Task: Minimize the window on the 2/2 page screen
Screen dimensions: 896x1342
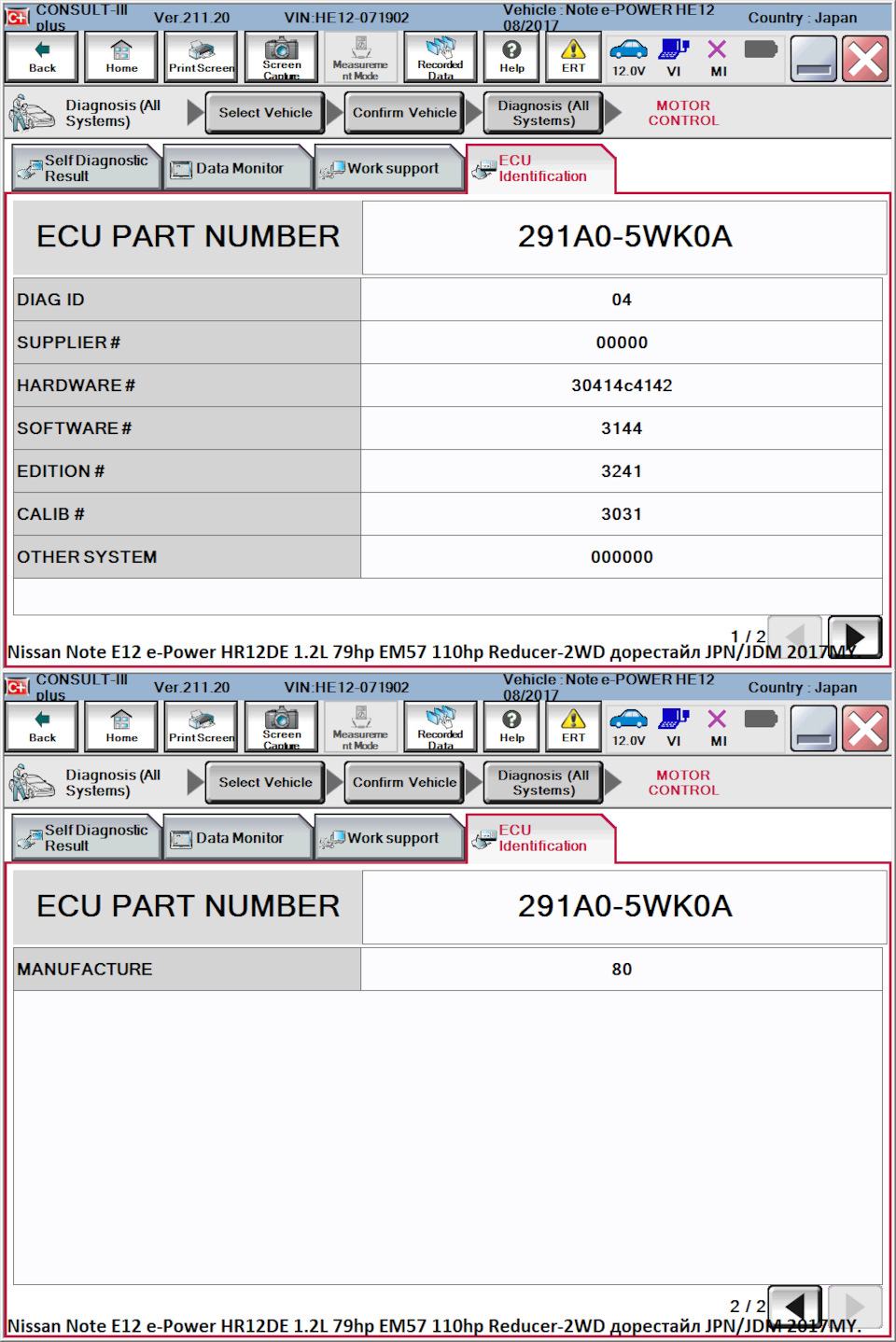Action: [x=813, y=729]
